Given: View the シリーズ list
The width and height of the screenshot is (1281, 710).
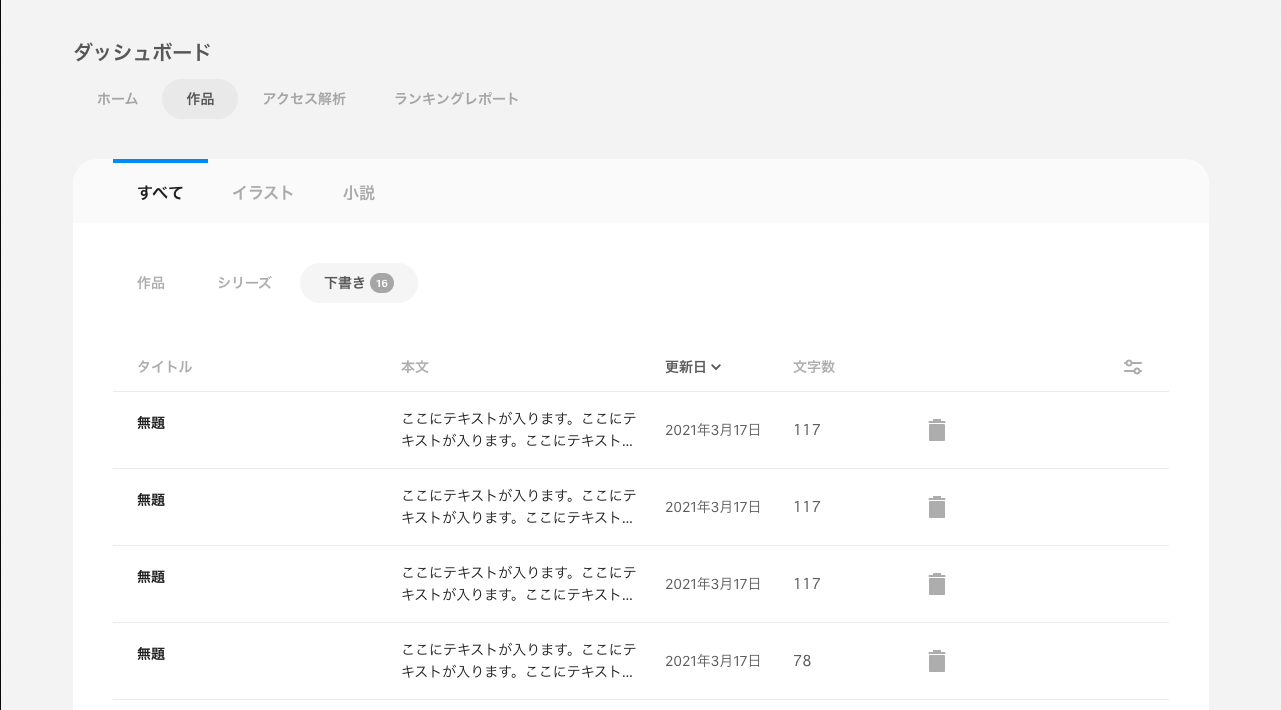Looking at the screenshot, I should click(x=245, y=283).
